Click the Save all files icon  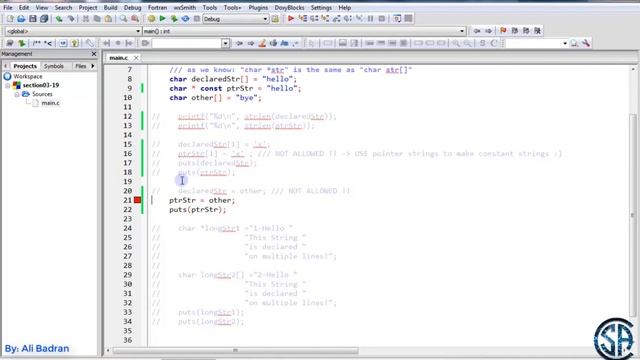pos(44,19)
